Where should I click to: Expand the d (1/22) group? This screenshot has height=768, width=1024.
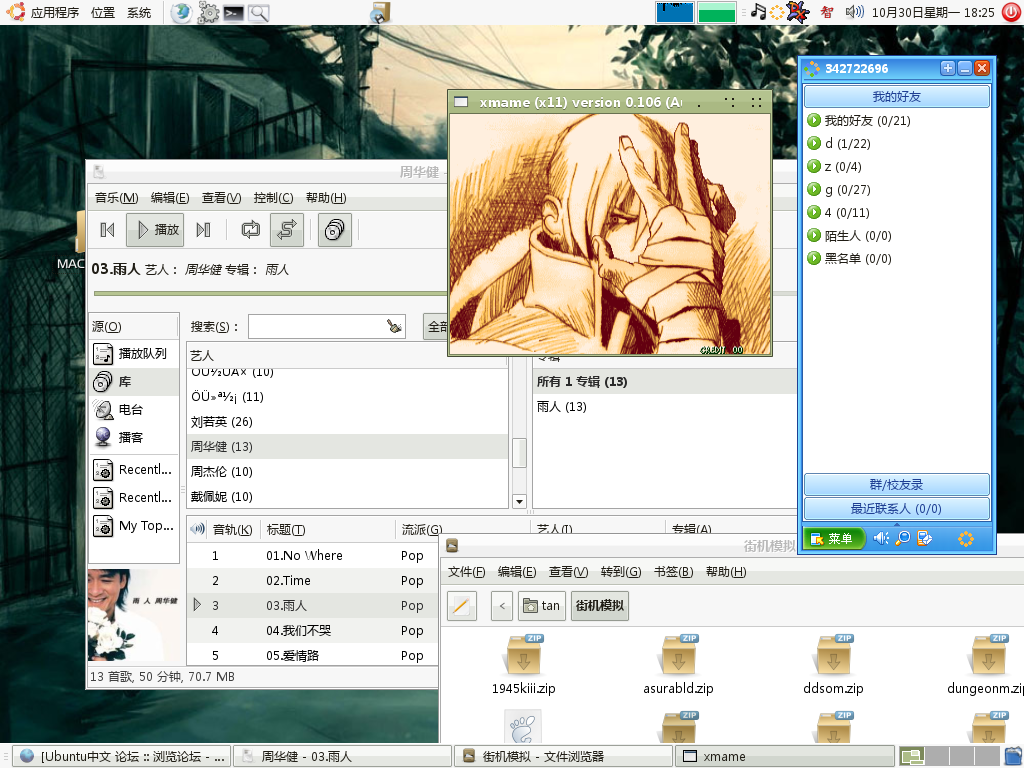coord(814,143)
